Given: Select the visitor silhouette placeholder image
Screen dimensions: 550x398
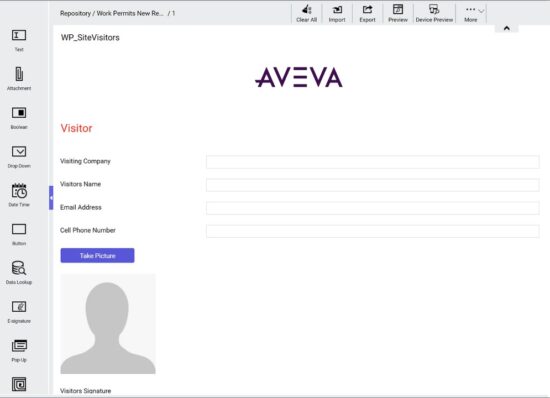Looking at the screenshot, I should click(108, 324).
